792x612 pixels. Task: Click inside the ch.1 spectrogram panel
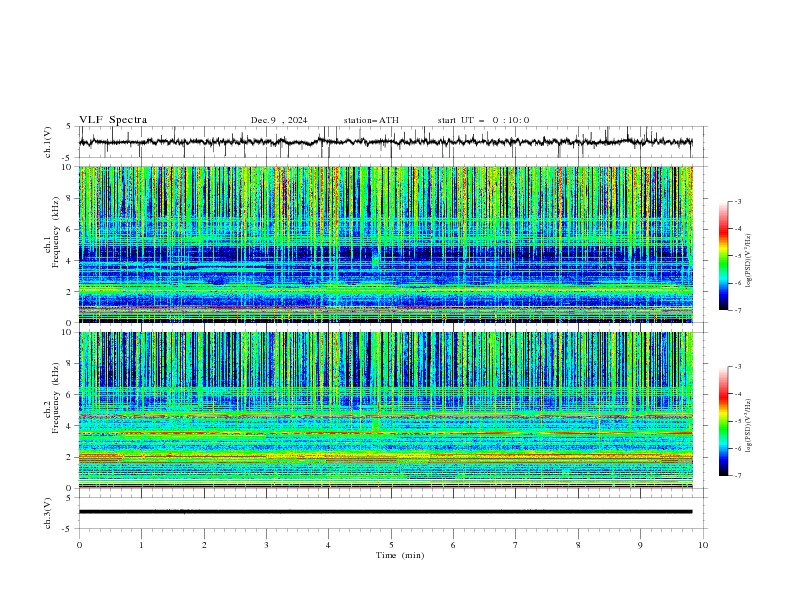tap(386, 244)
